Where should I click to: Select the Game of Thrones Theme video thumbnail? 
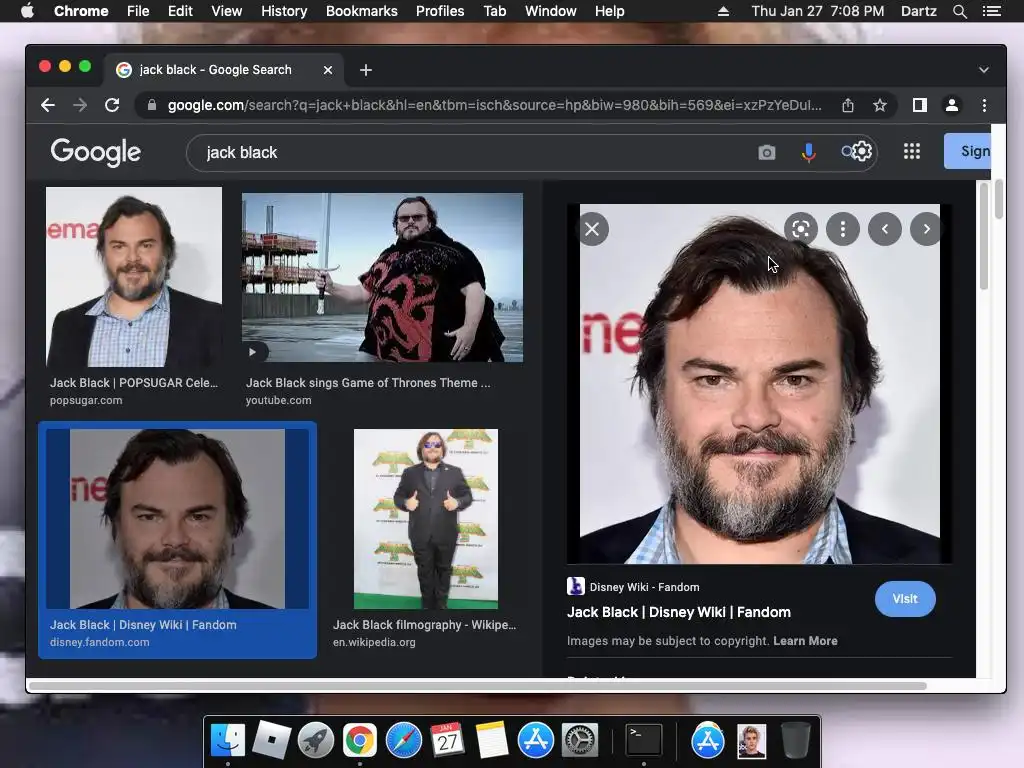click(382, 277)
